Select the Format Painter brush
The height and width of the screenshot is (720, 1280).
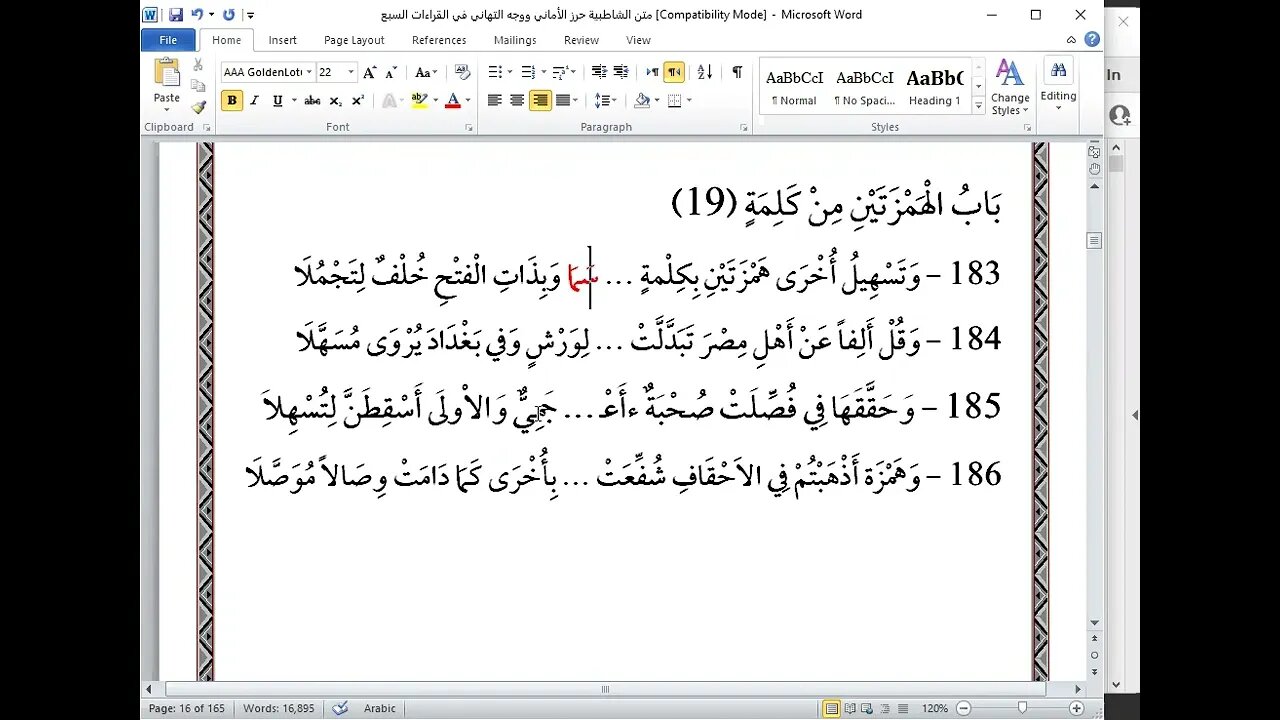(198, 107)
